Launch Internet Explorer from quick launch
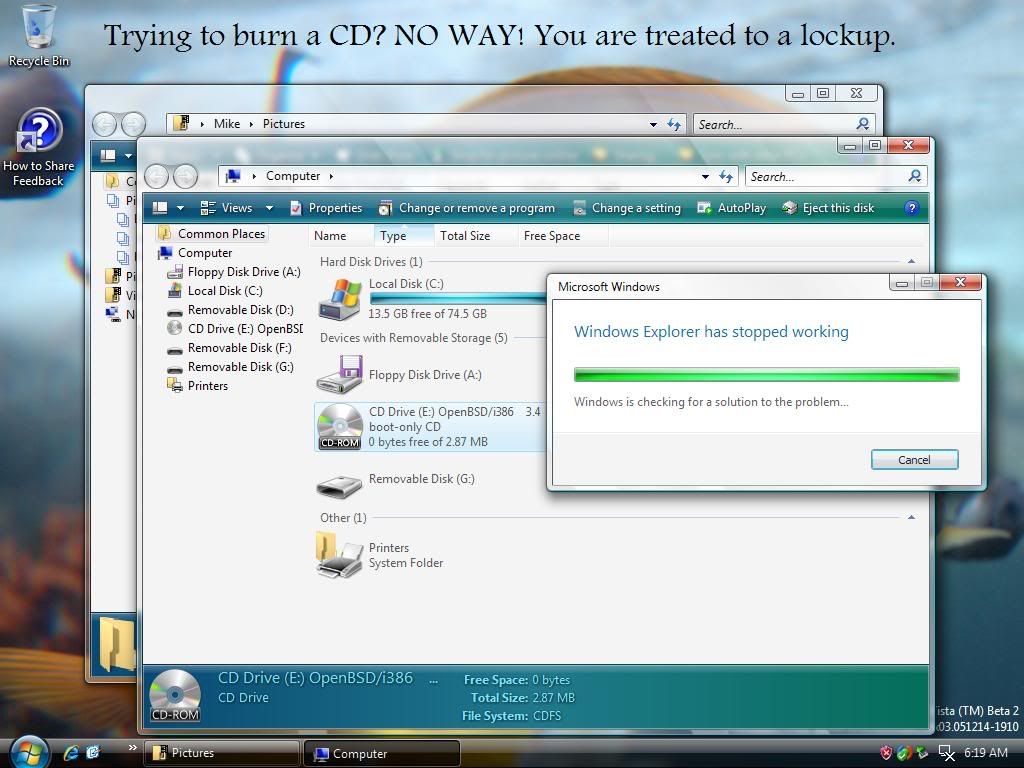 pos(71,753)
